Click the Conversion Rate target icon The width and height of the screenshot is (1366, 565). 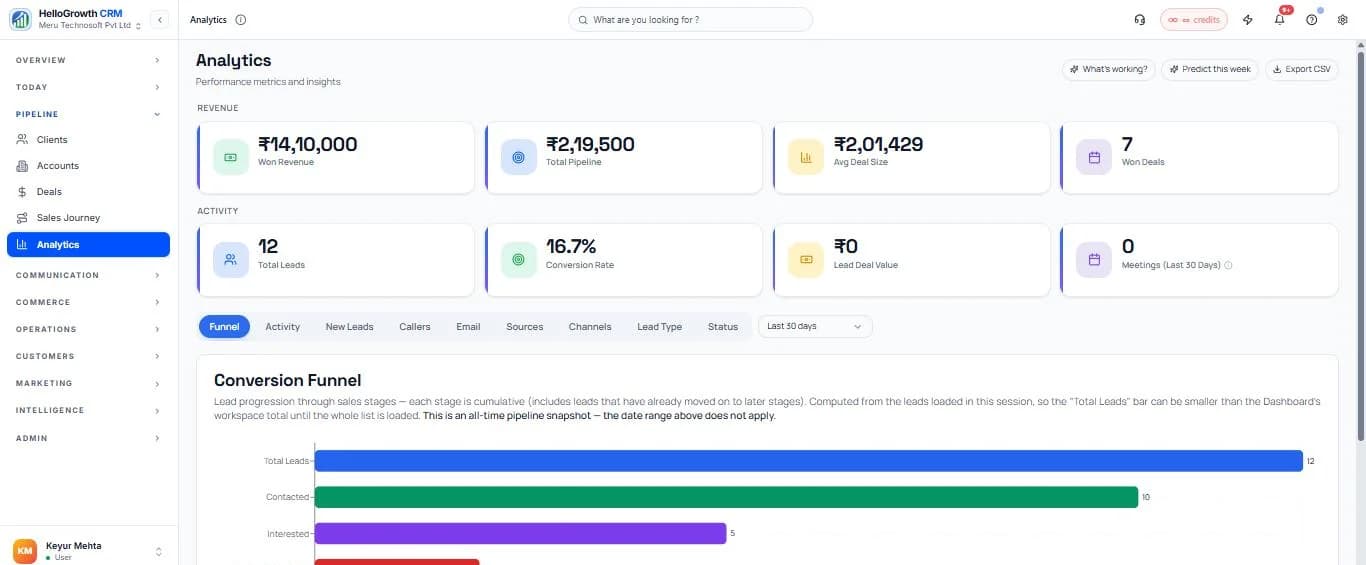[518, 260]
